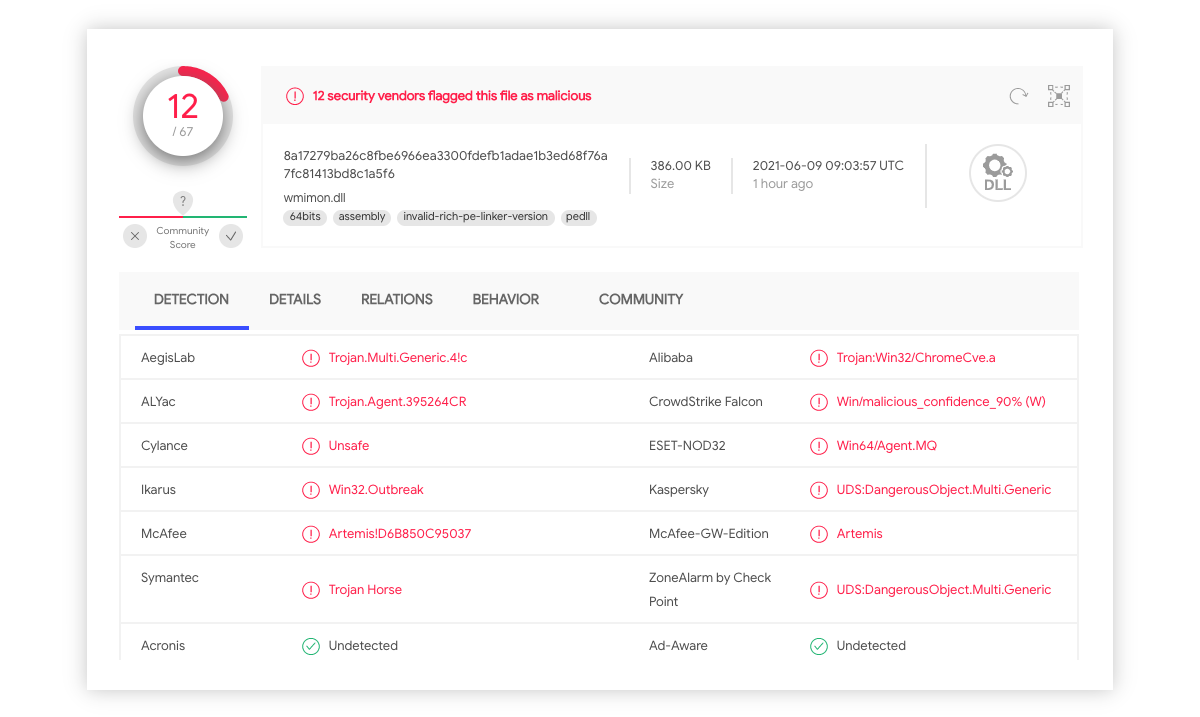Click the alert icon beside the malicious banner
The height and width of the screenshot is (717, 1200).
[x=295, y=96]
